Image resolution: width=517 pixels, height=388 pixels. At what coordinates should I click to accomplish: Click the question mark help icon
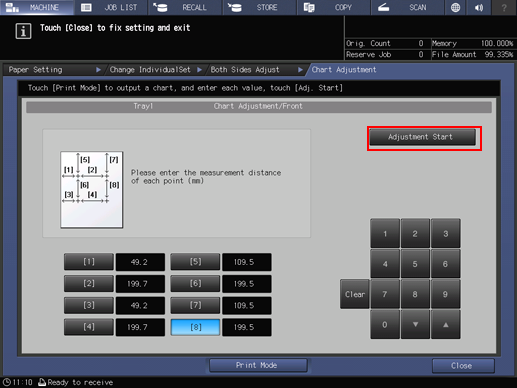[x=504, y=7]
